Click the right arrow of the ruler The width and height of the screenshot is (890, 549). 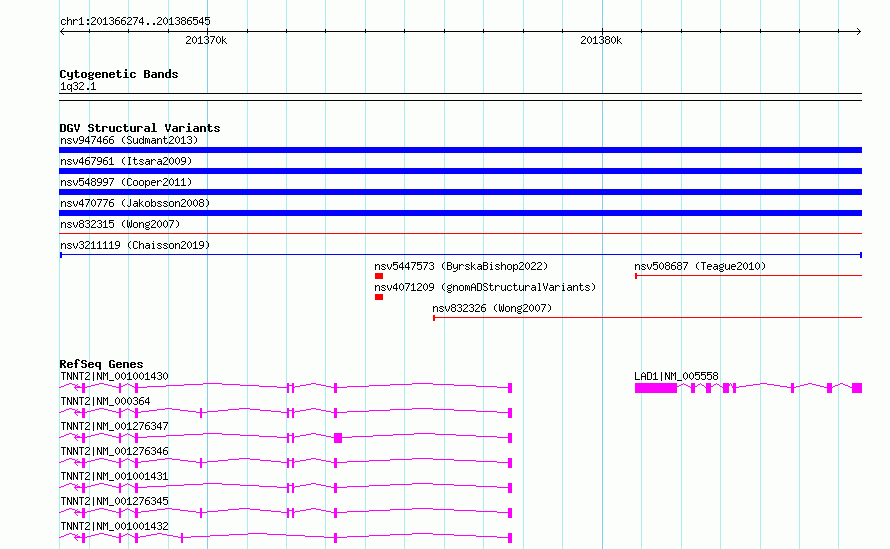[x=859, y=32]
